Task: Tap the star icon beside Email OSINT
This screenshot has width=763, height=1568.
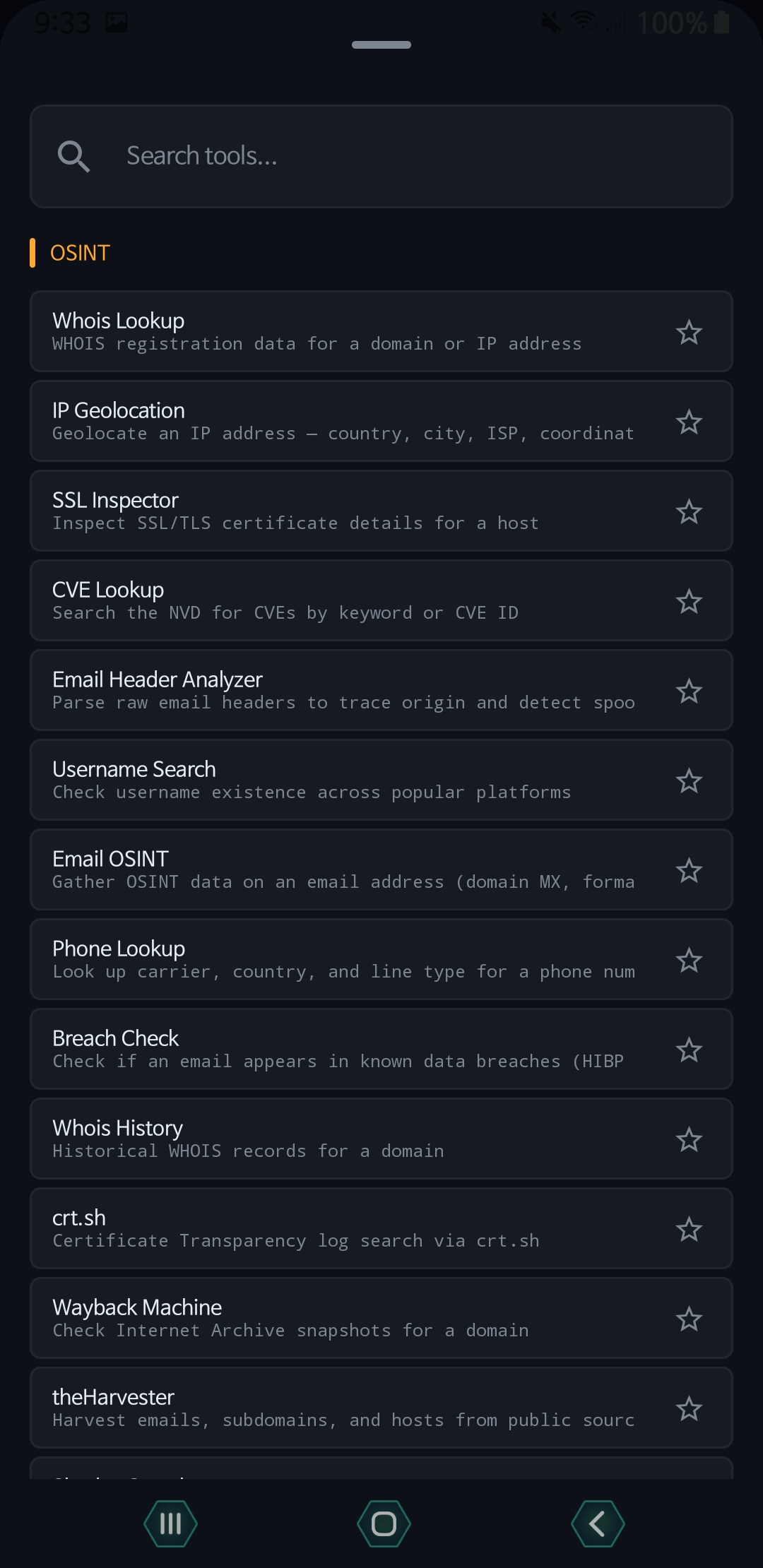Action: (x=689, y=869)
